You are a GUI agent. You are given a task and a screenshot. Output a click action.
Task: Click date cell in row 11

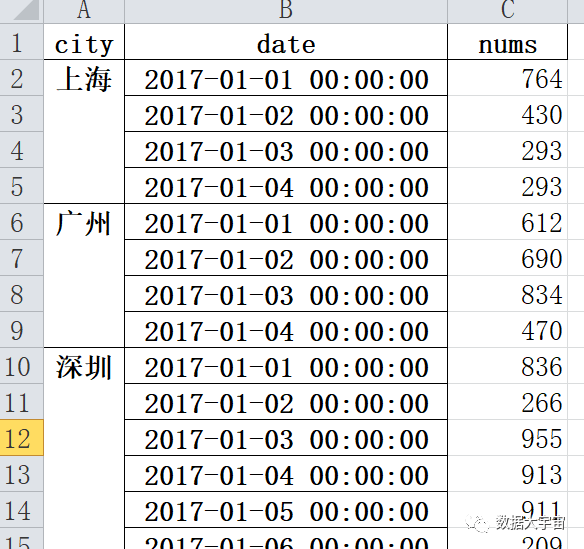[286, 402]
